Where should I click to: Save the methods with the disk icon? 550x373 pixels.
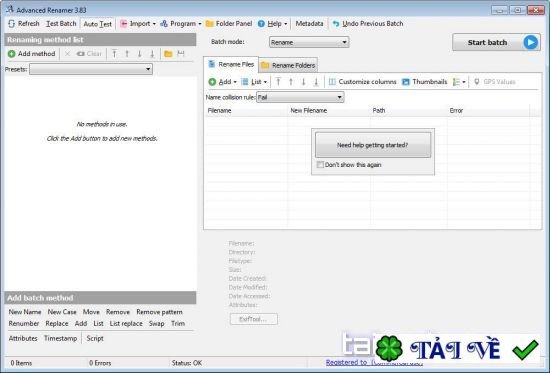(x=181, y=54)
